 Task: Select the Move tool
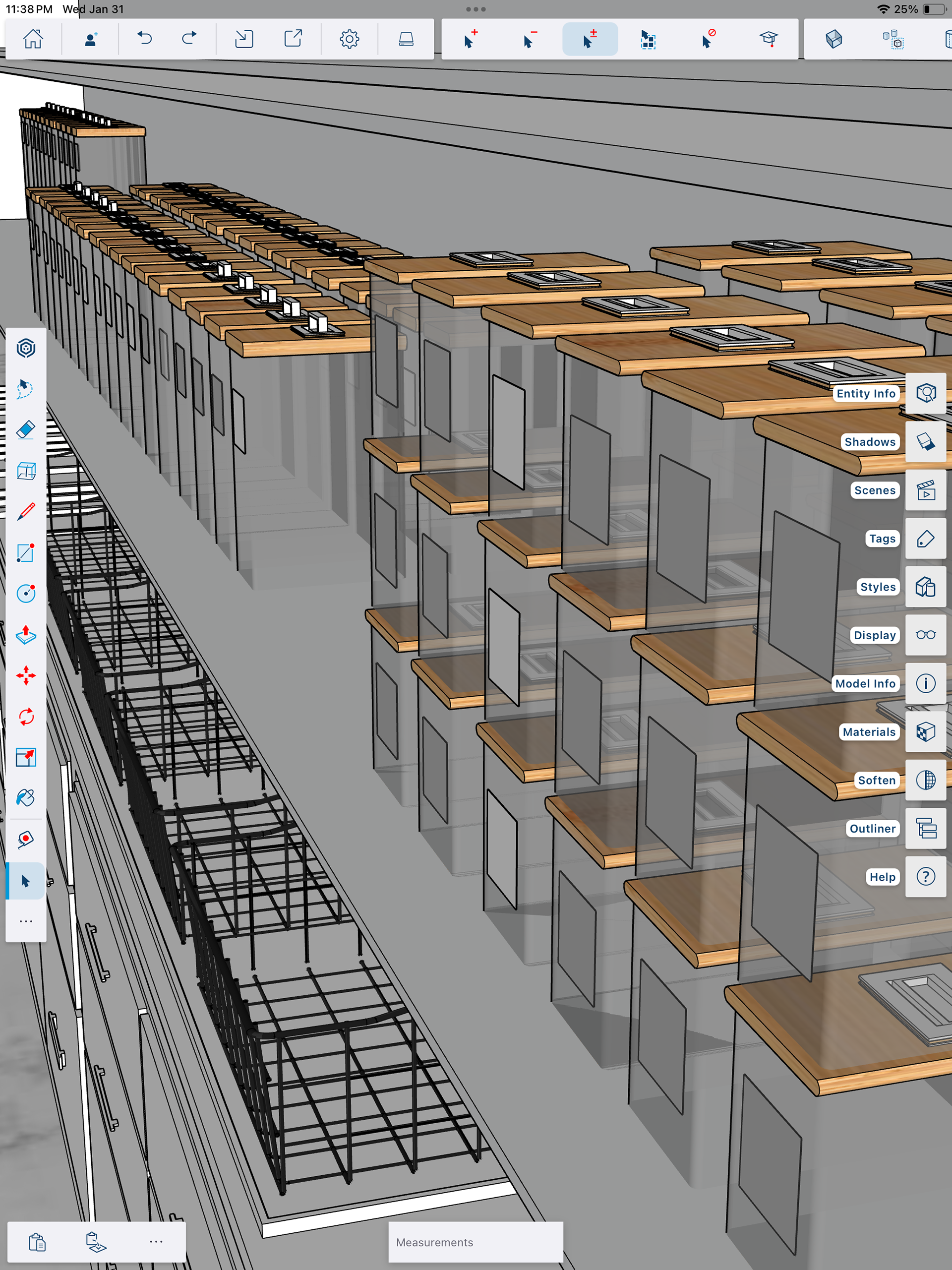tap(26, 676)
